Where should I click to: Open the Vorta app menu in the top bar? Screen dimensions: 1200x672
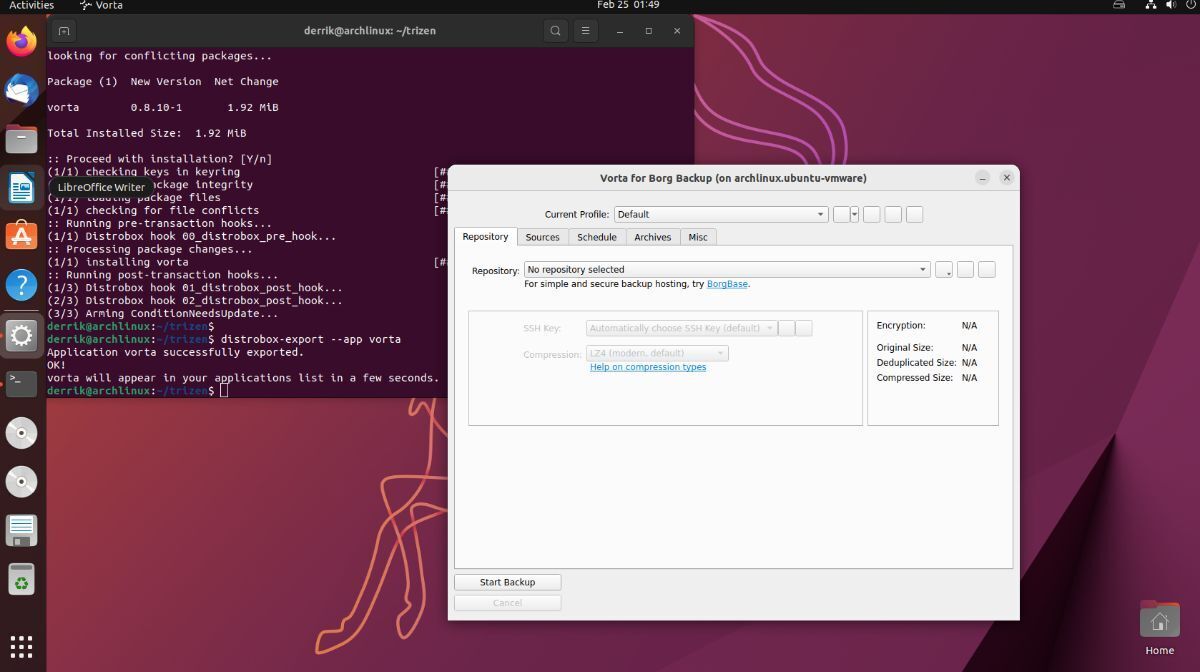(102, 5)
